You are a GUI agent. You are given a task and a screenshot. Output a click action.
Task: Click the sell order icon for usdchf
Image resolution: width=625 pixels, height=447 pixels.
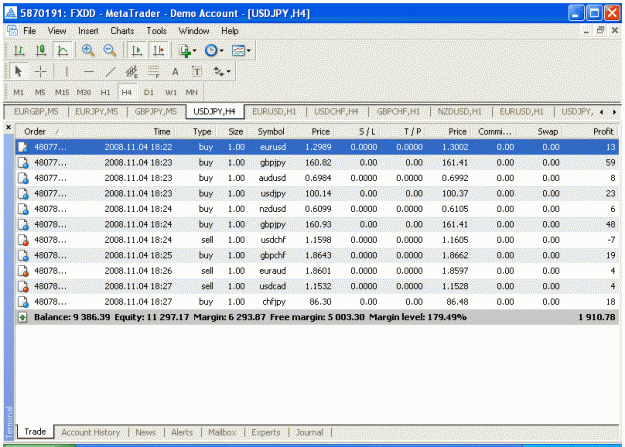(23, 240)
